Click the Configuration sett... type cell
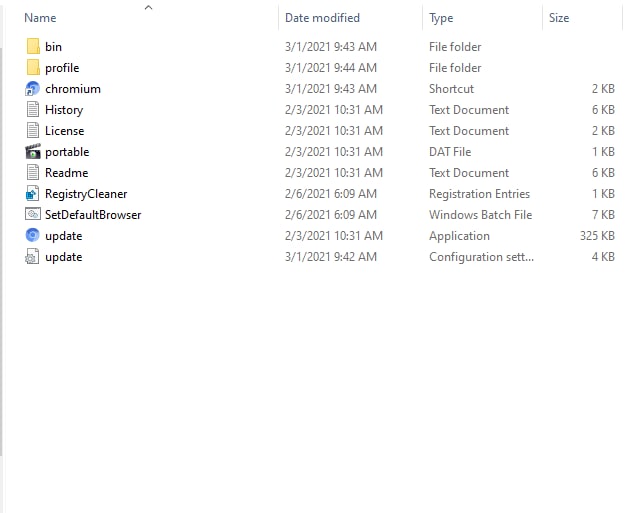This screenshot has height=513, width=628. click(481, 257)
